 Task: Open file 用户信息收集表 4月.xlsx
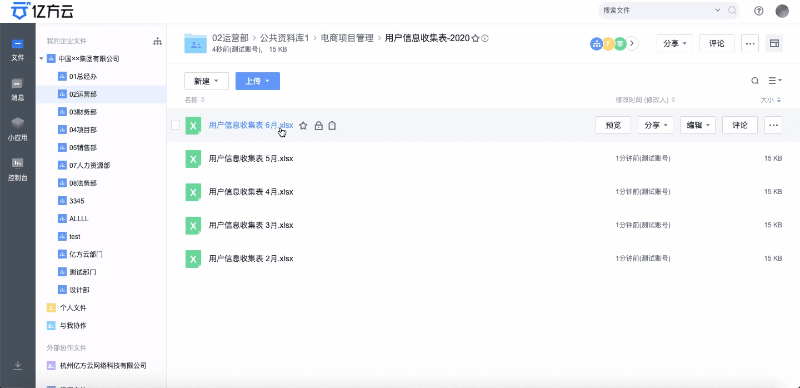coord(251,192)
